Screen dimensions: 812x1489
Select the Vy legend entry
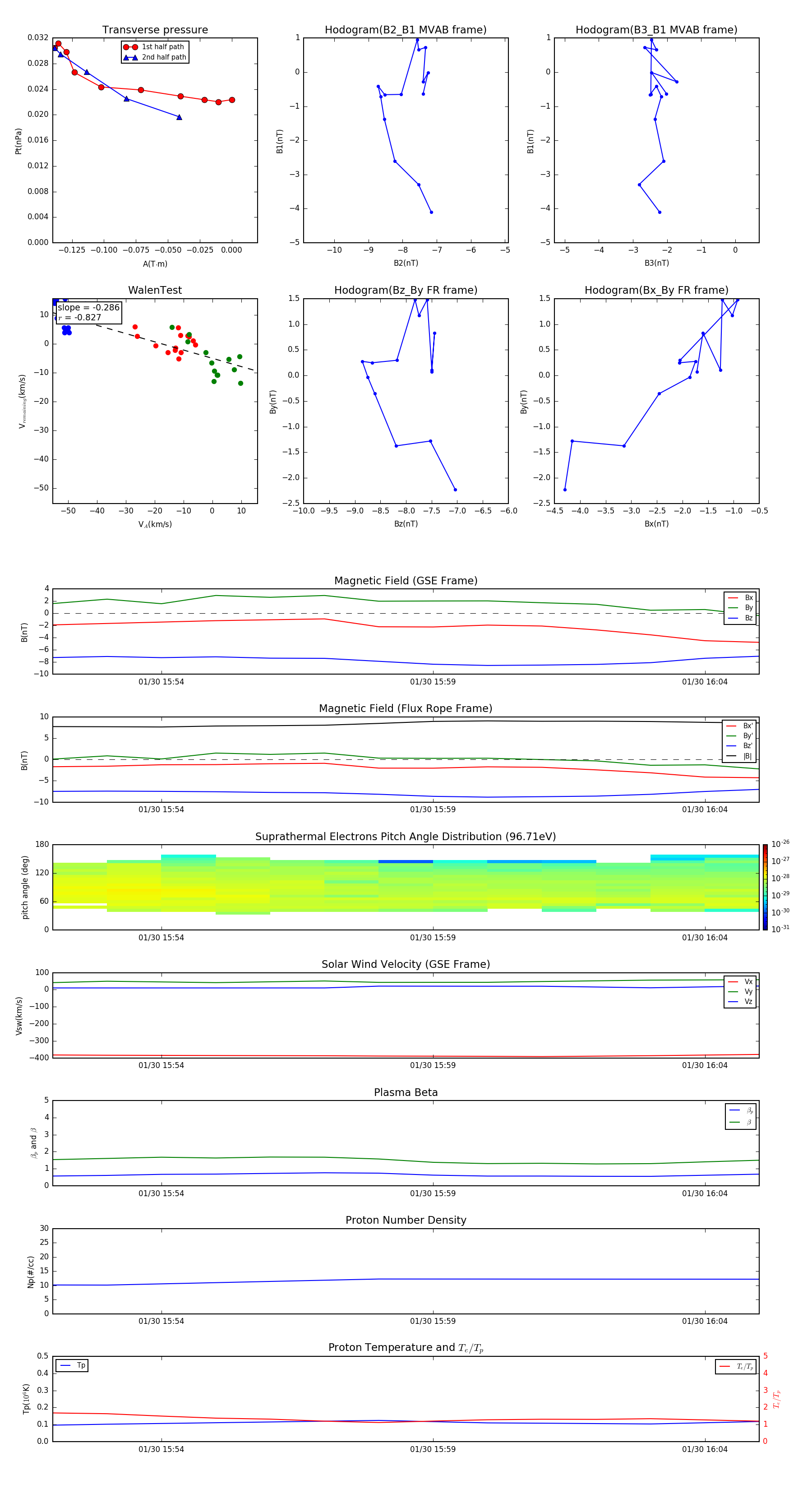(x=740, y=991)
